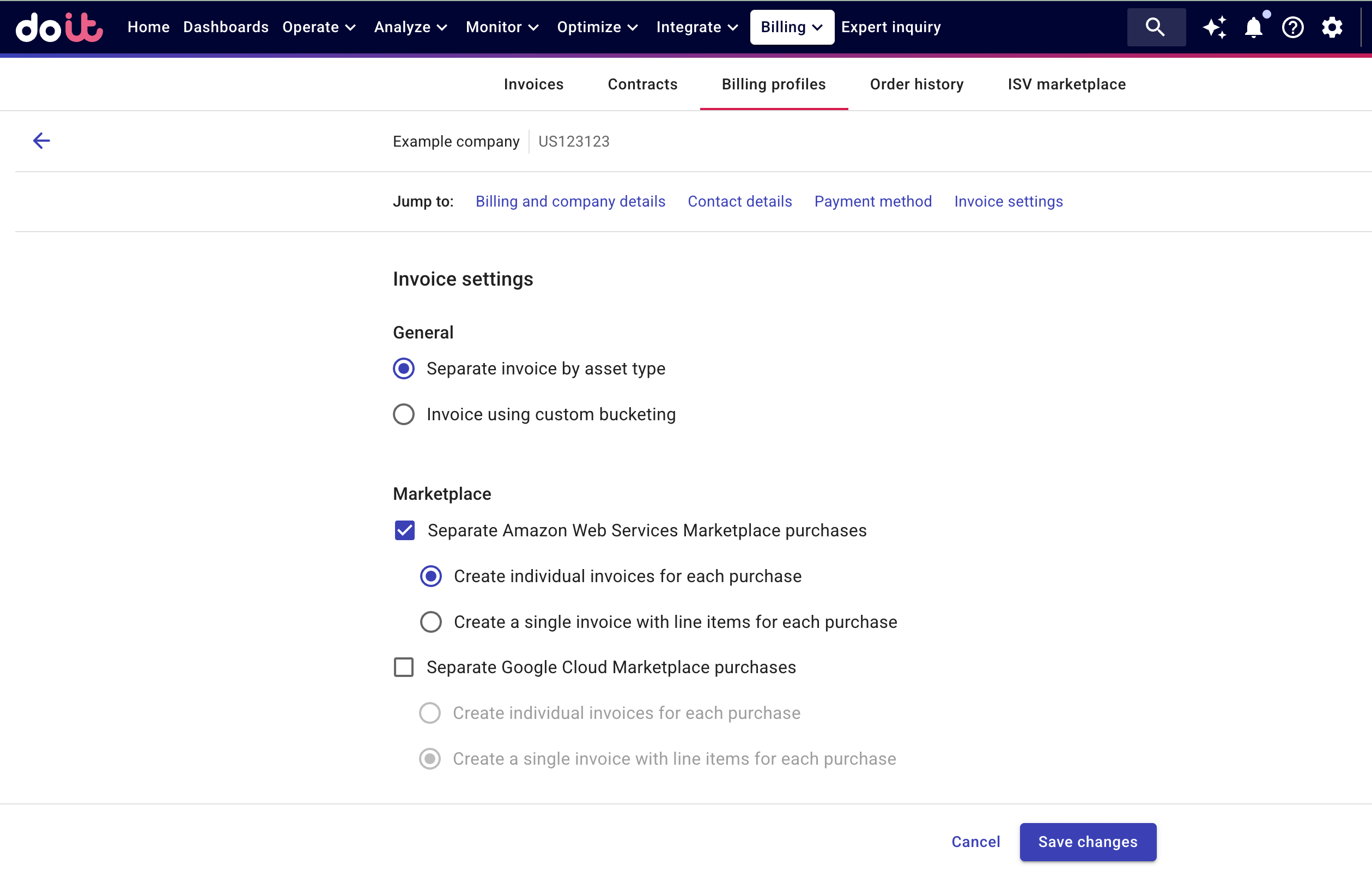Open the Dashboards menu

coord(226,27)
